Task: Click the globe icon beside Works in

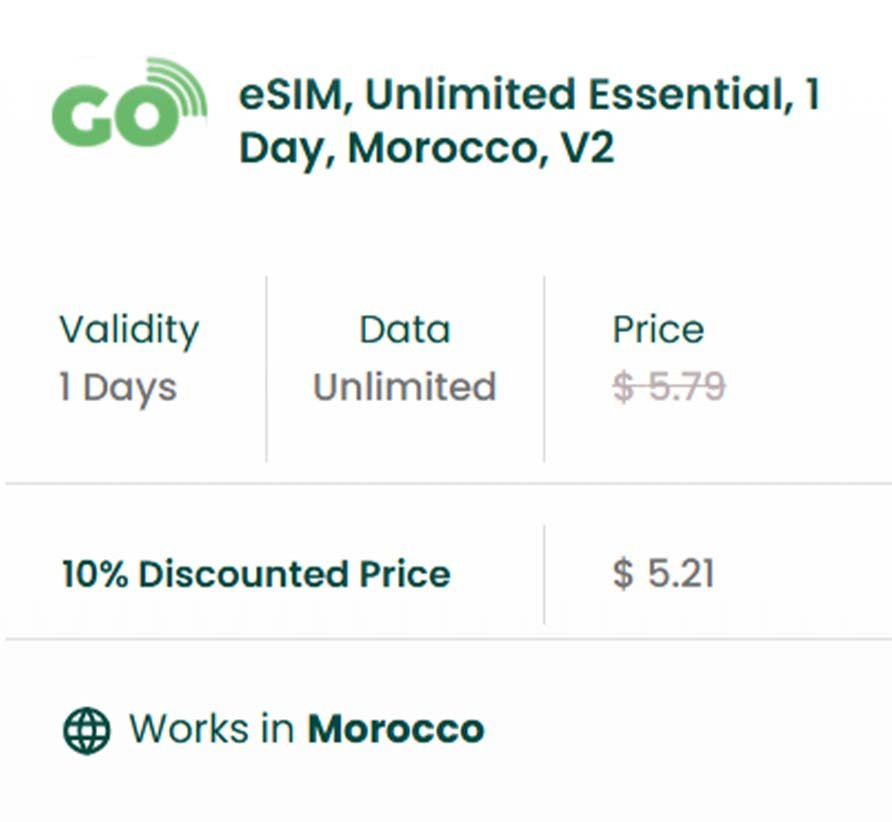Action: click(x=87, y=730)
